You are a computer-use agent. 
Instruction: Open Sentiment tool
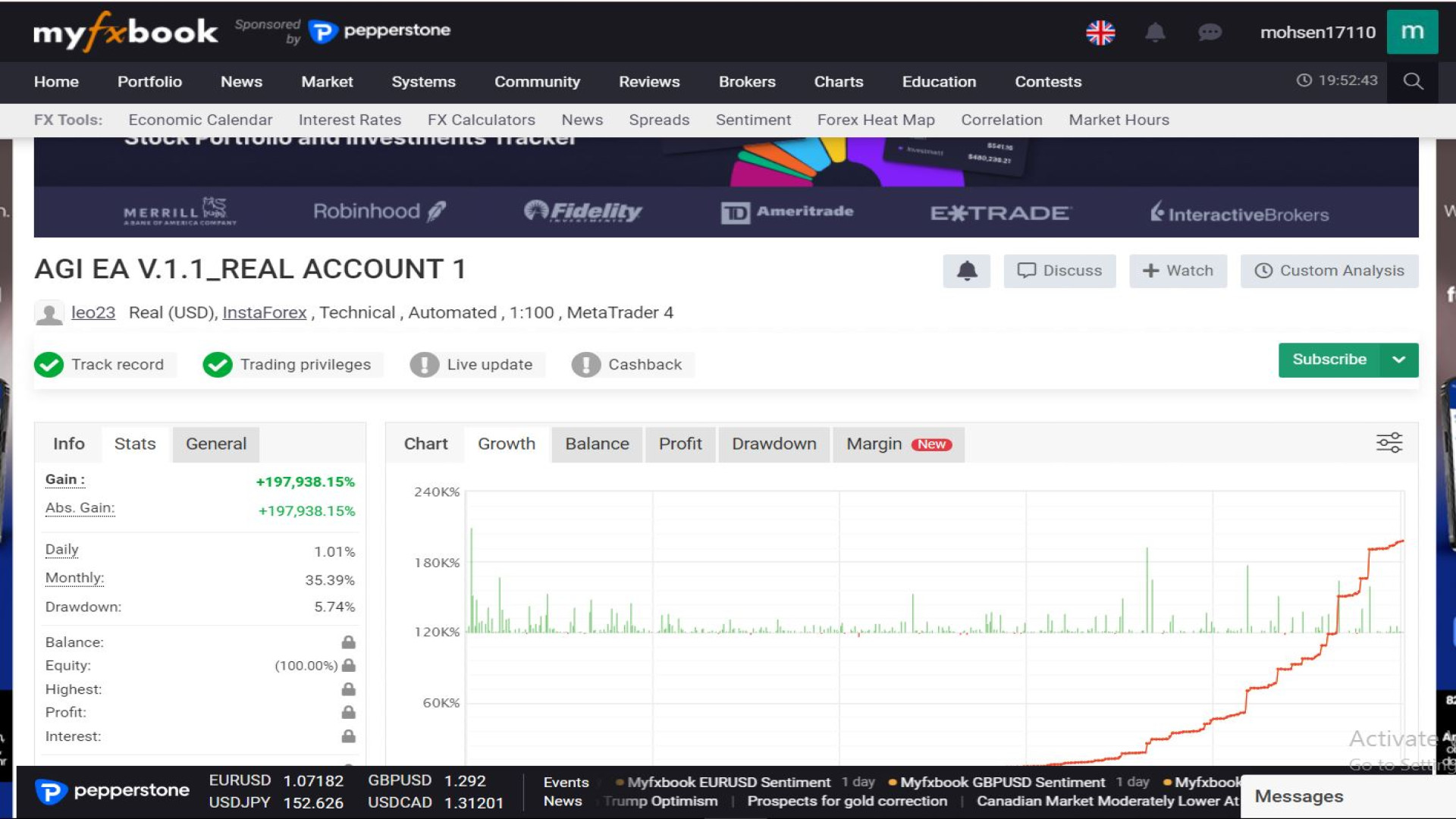753,120
